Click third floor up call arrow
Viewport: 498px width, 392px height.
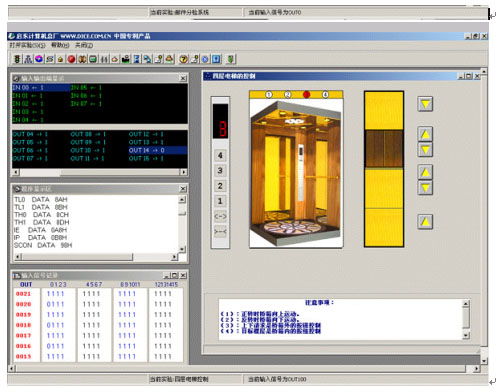click(425, 134)
